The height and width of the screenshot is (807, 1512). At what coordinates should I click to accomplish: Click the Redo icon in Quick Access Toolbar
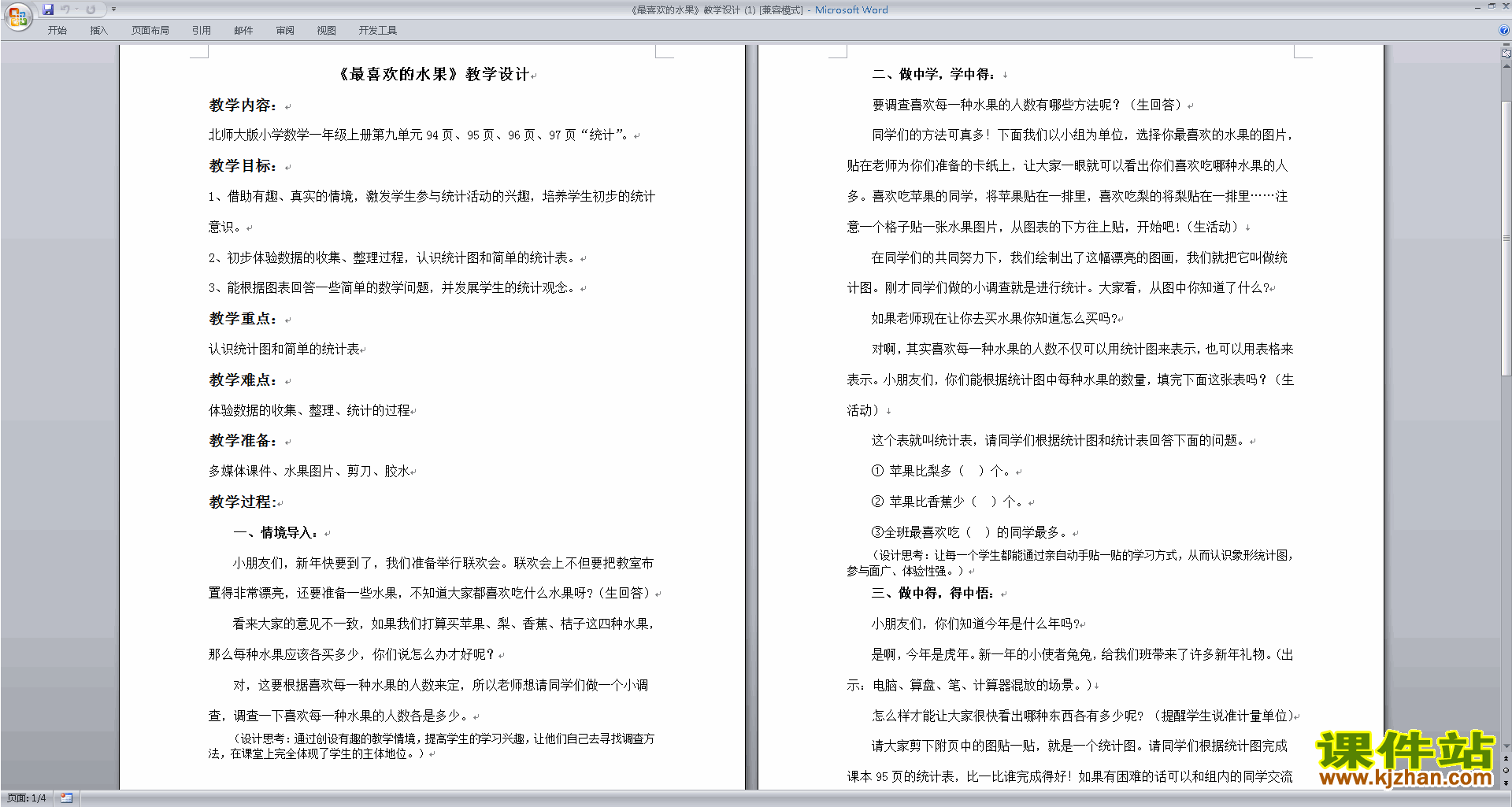pyautogui.click(x=91, y=9)
